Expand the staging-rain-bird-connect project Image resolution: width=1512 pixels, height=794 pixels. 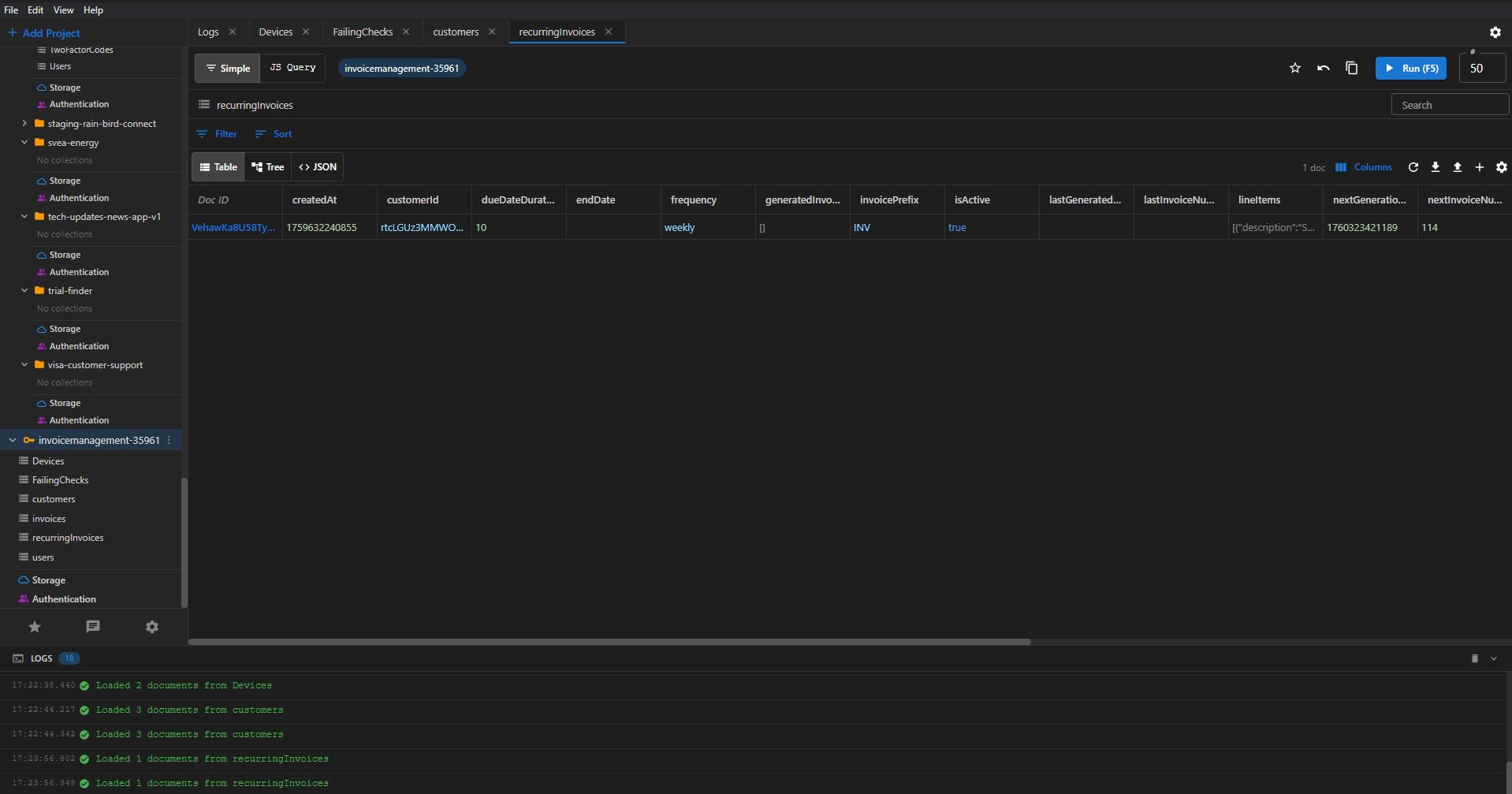click(x=24, y=124)
